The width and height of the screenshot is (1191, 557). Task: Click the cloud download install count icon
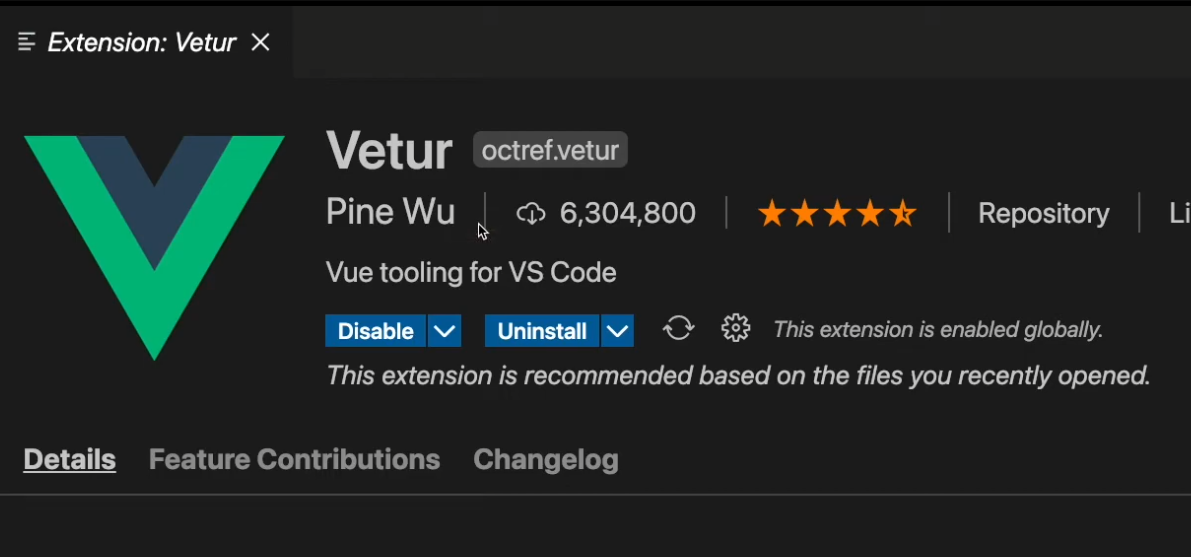[531, 214]
